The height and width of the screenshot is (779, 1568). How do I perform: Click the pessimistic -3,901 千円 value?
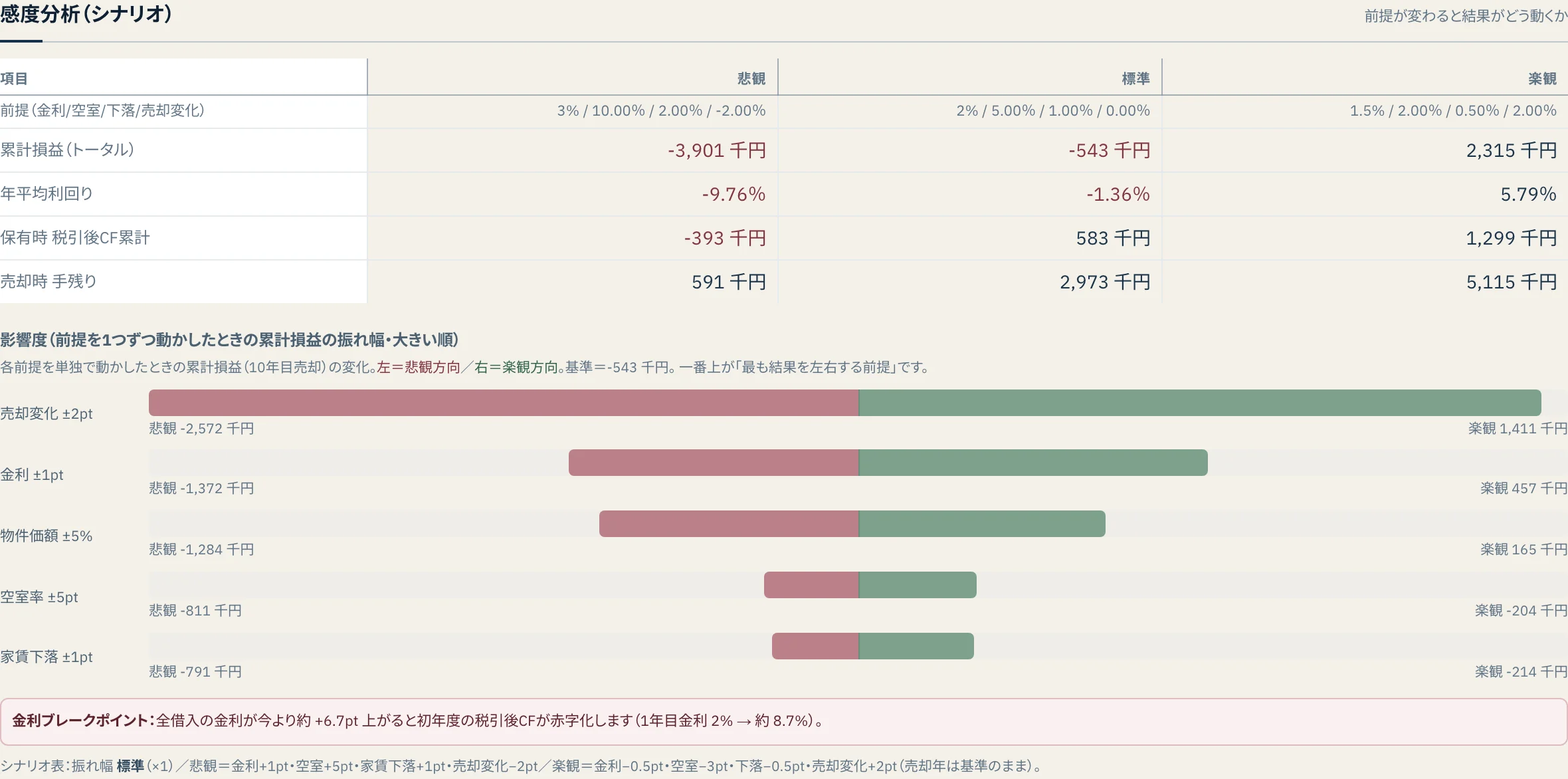pyautogui.click(x=717, y=150)
